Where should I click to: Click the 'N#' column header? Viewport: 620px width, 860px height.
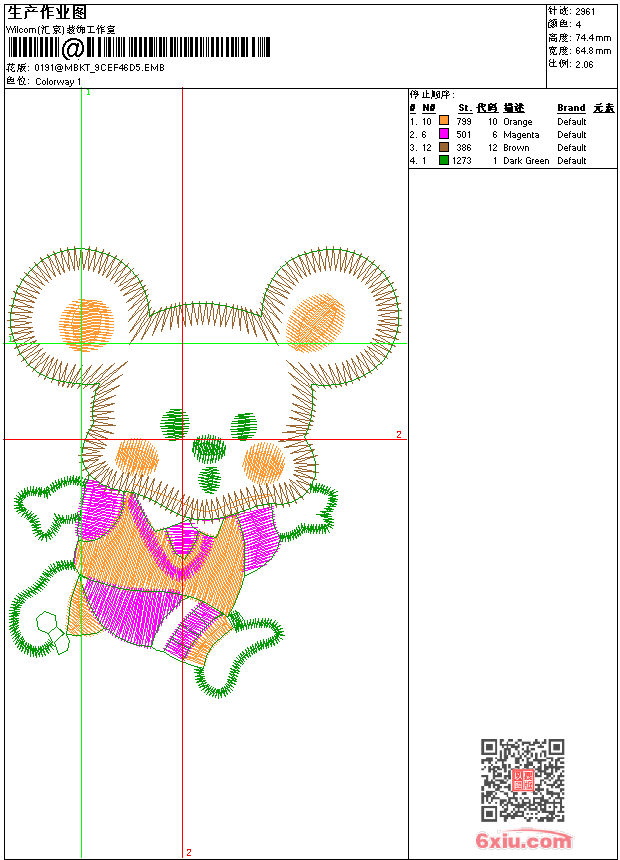(x=429, y=108)
